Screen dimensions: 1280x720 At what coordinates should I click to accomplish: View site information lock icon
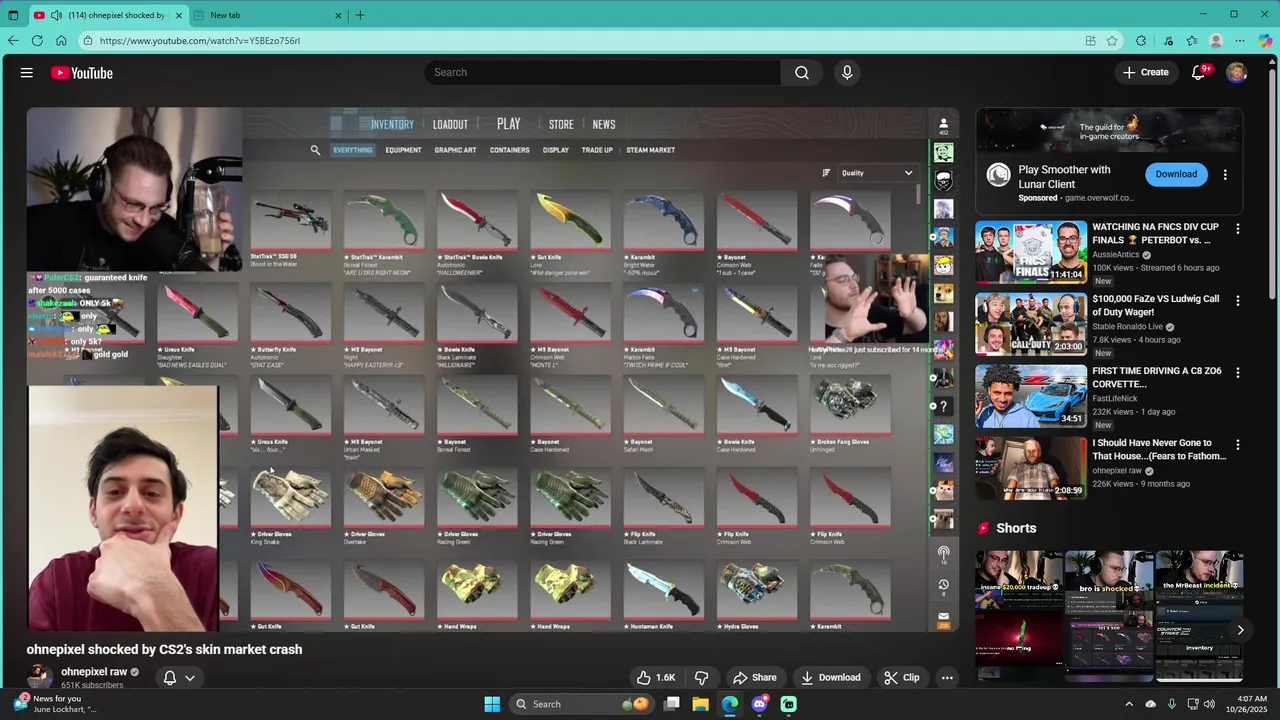pyautogui.click(x=88, y=41)
